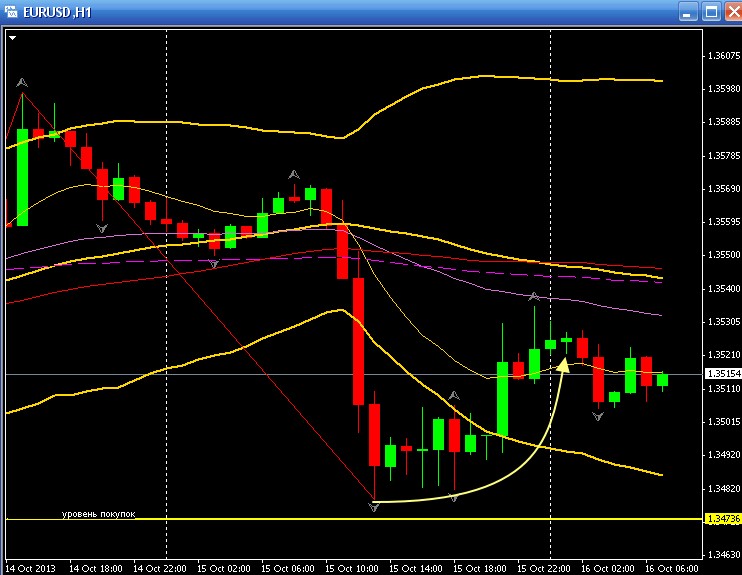Image resolution: width=742 pixels, height=575 pixels.
Task: Click the '15 Oct 14:00' time axis label
Action: (415, 568)
